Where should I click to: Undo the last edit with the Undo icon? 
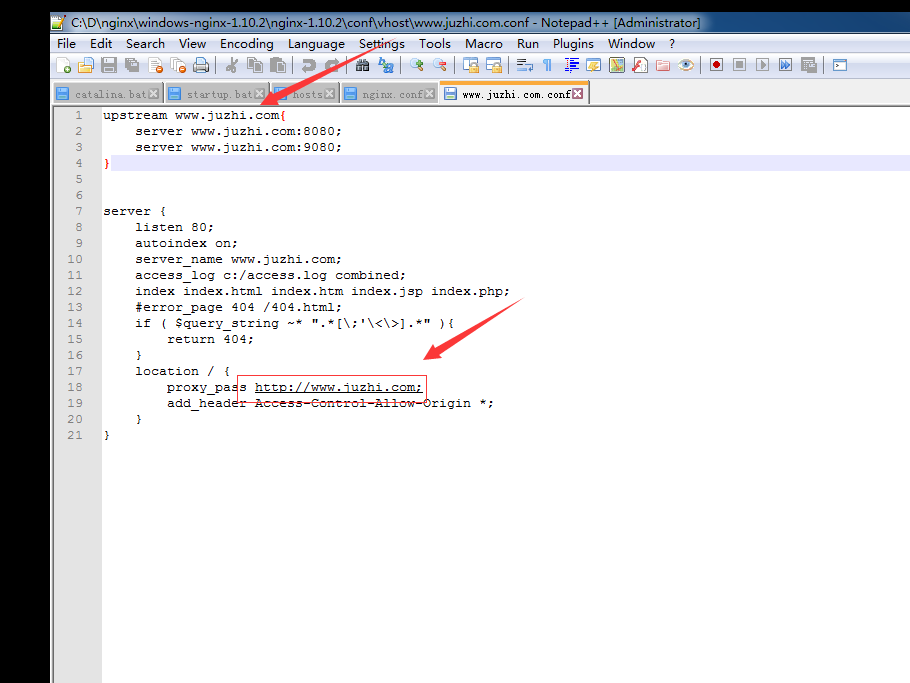[x=308, y=66]
